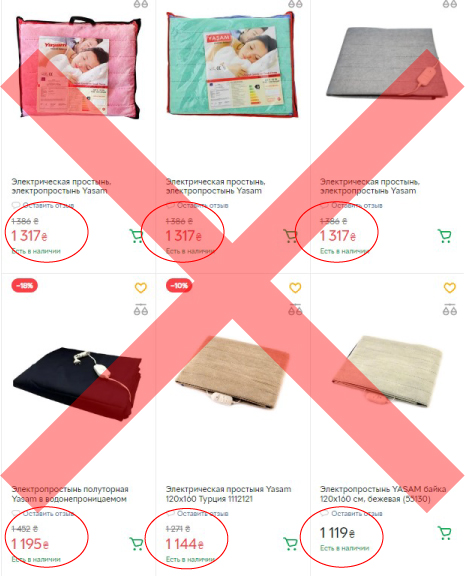
Task: Compare the YASAM байка бежевая sheet
Action: pos(450,310)
